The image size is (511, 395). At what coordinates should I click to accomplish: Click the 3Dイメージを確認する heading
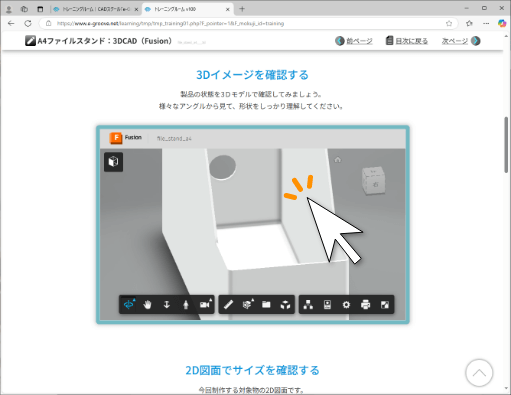[252, 75]
